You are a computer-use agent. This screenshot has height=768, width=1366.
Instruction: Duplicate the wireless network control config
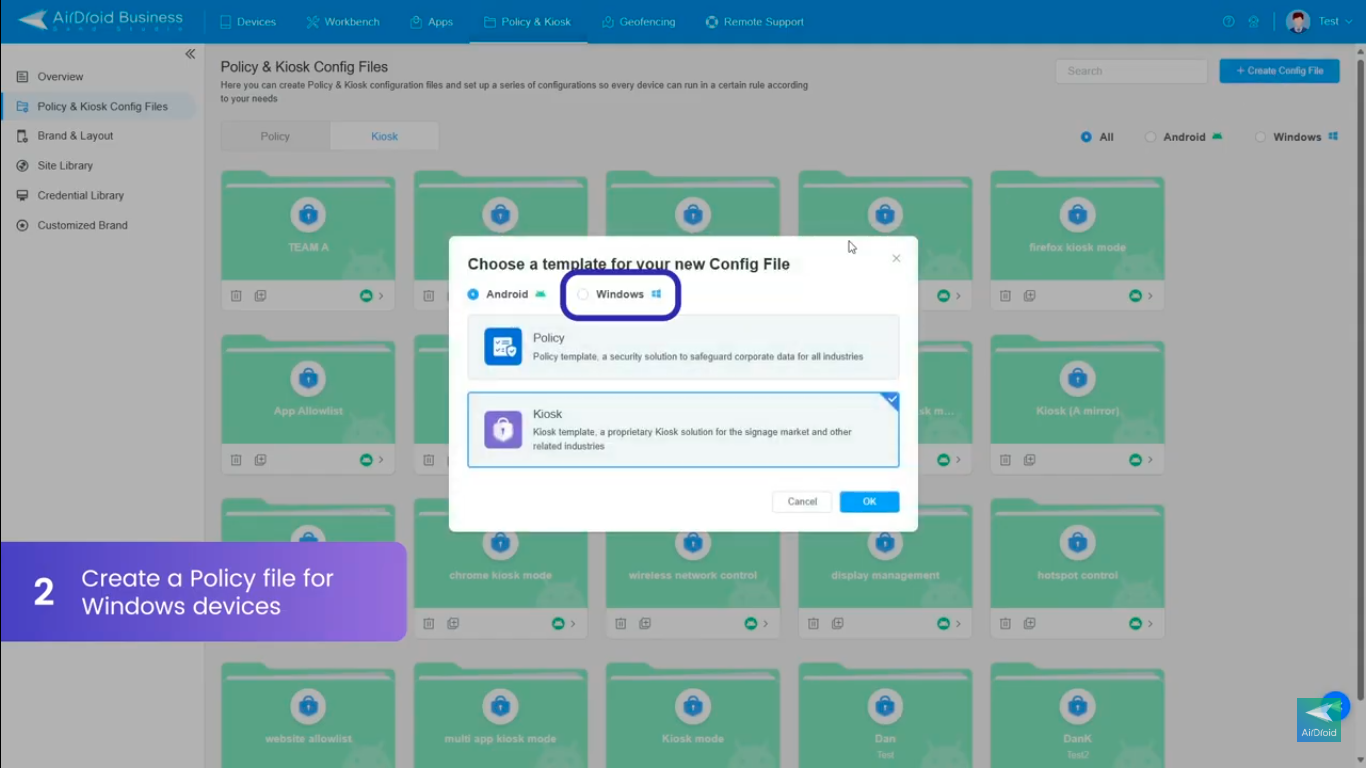point(645,624)
